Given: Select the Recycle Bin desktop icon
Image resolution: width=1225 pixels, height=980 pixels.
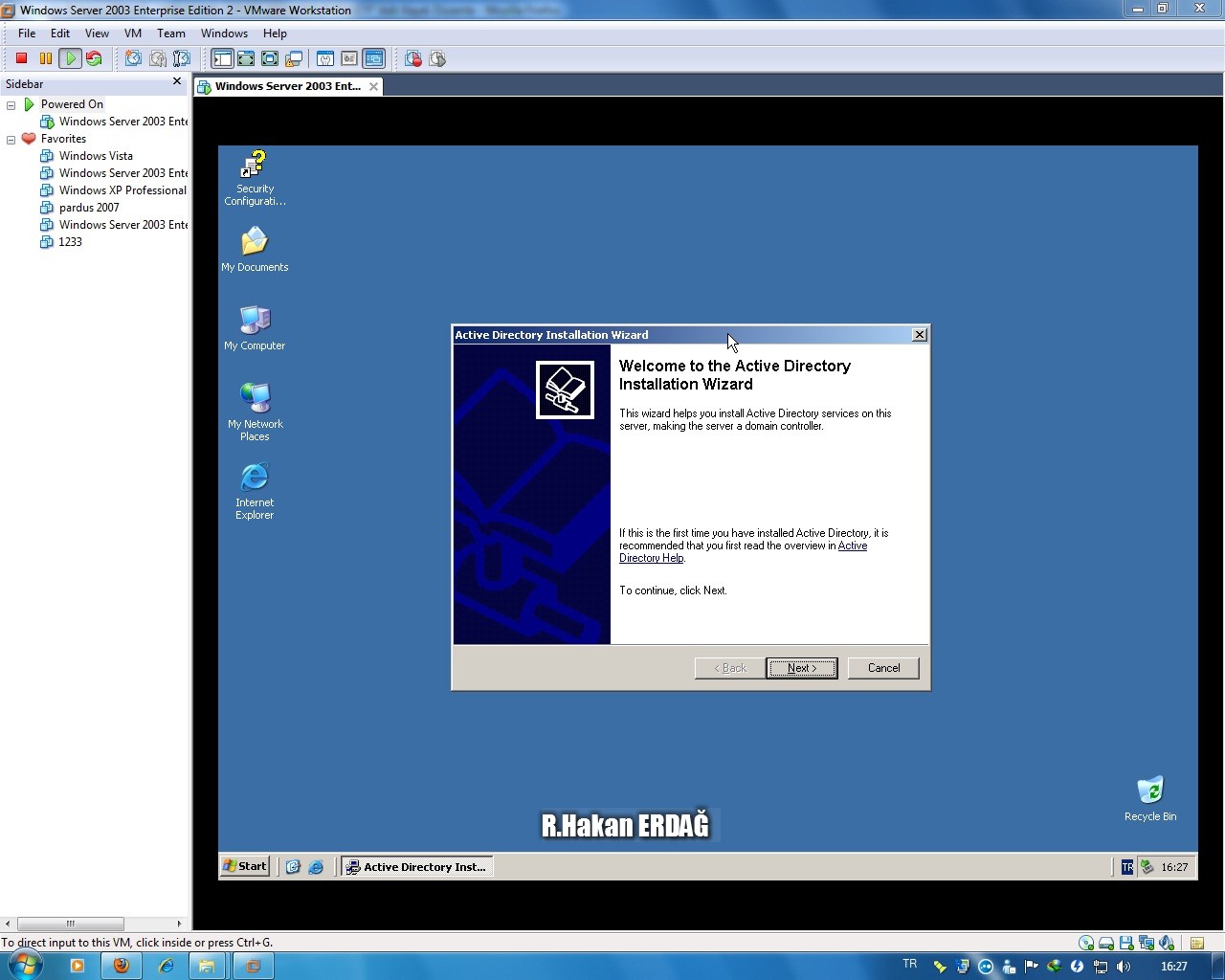Looking at the screenshot, I should (1150, 798).
